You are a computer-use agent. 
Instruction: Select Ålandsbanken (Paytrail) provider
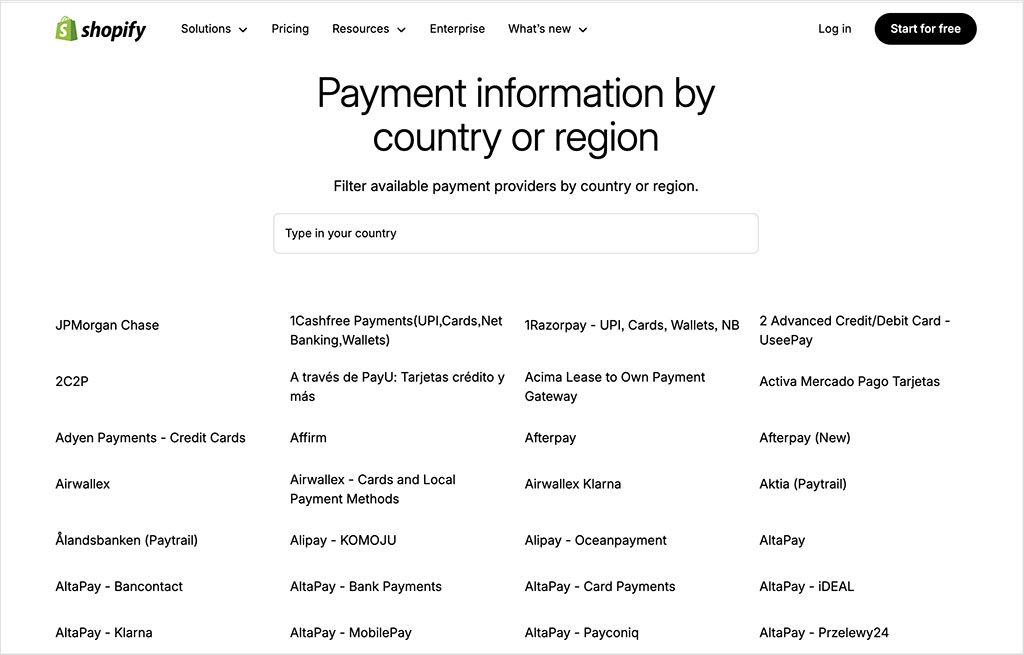(x=126, y=540)
